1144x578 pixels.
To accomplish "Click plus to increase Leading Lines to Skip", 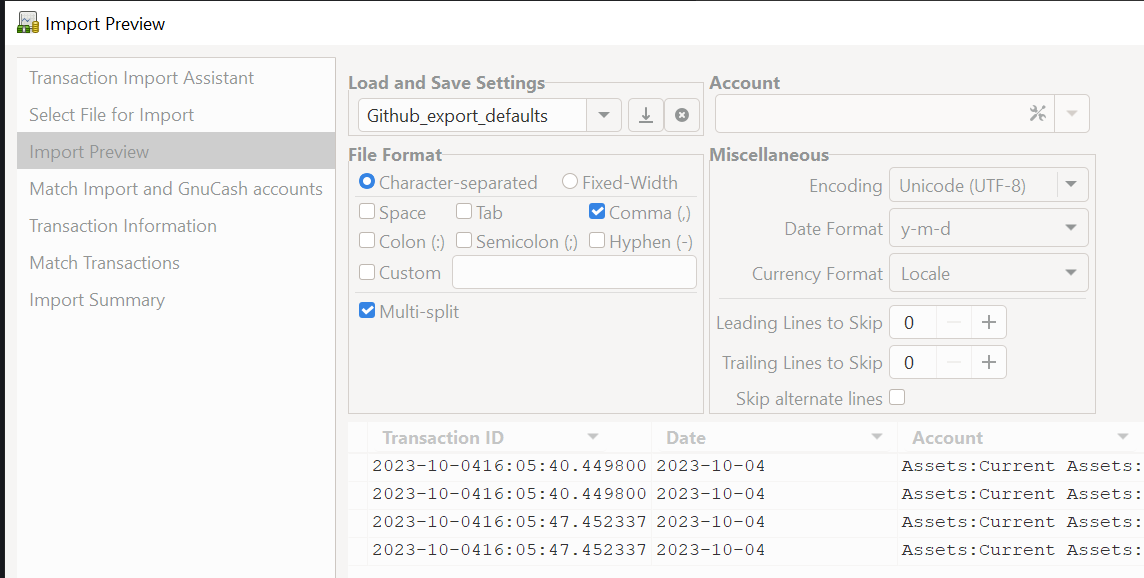I will coord(988,322).
